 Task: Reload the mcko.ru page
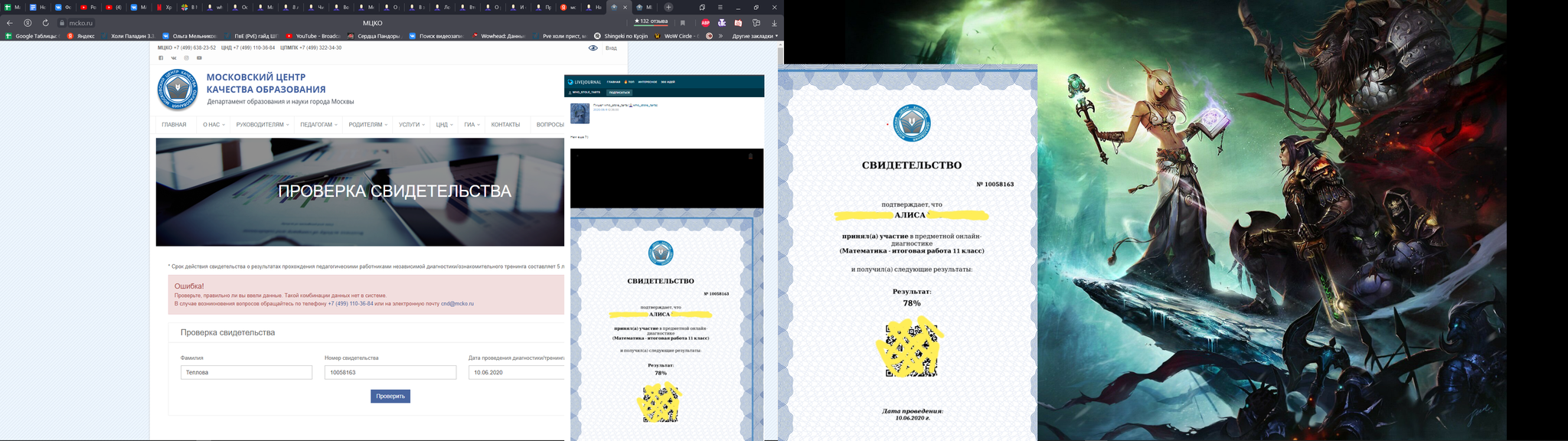coord(45,23)
